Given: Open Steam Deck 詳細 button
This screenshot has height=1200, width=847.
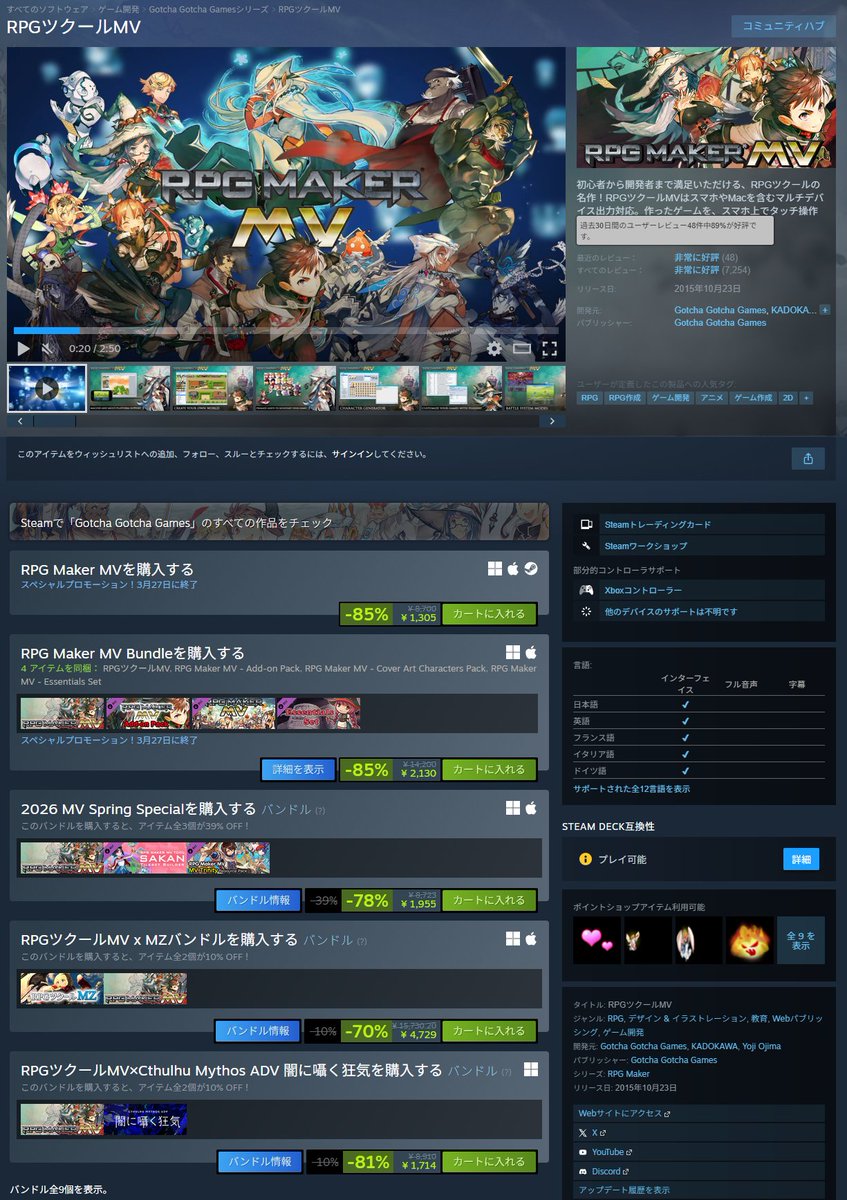Looking at the screenshot, I should [x=801, y=859].
